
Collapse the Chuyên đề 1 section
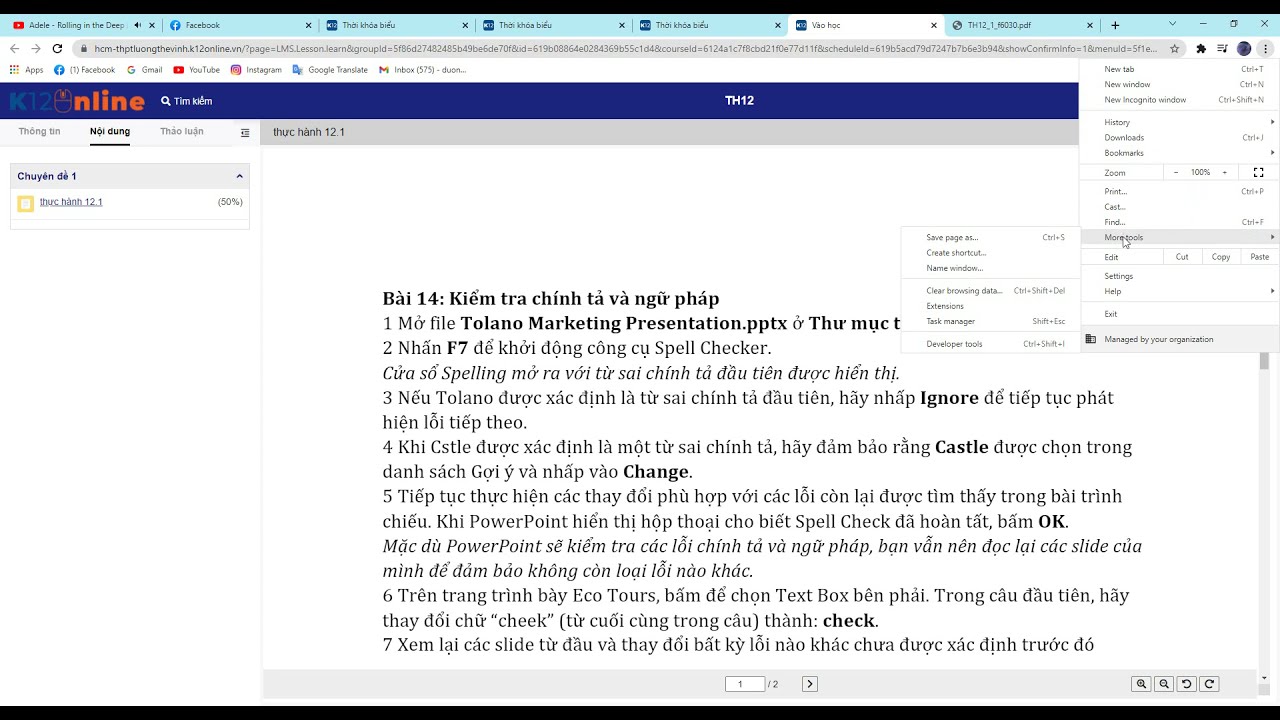pyautogui.click(x=239, y=176)
